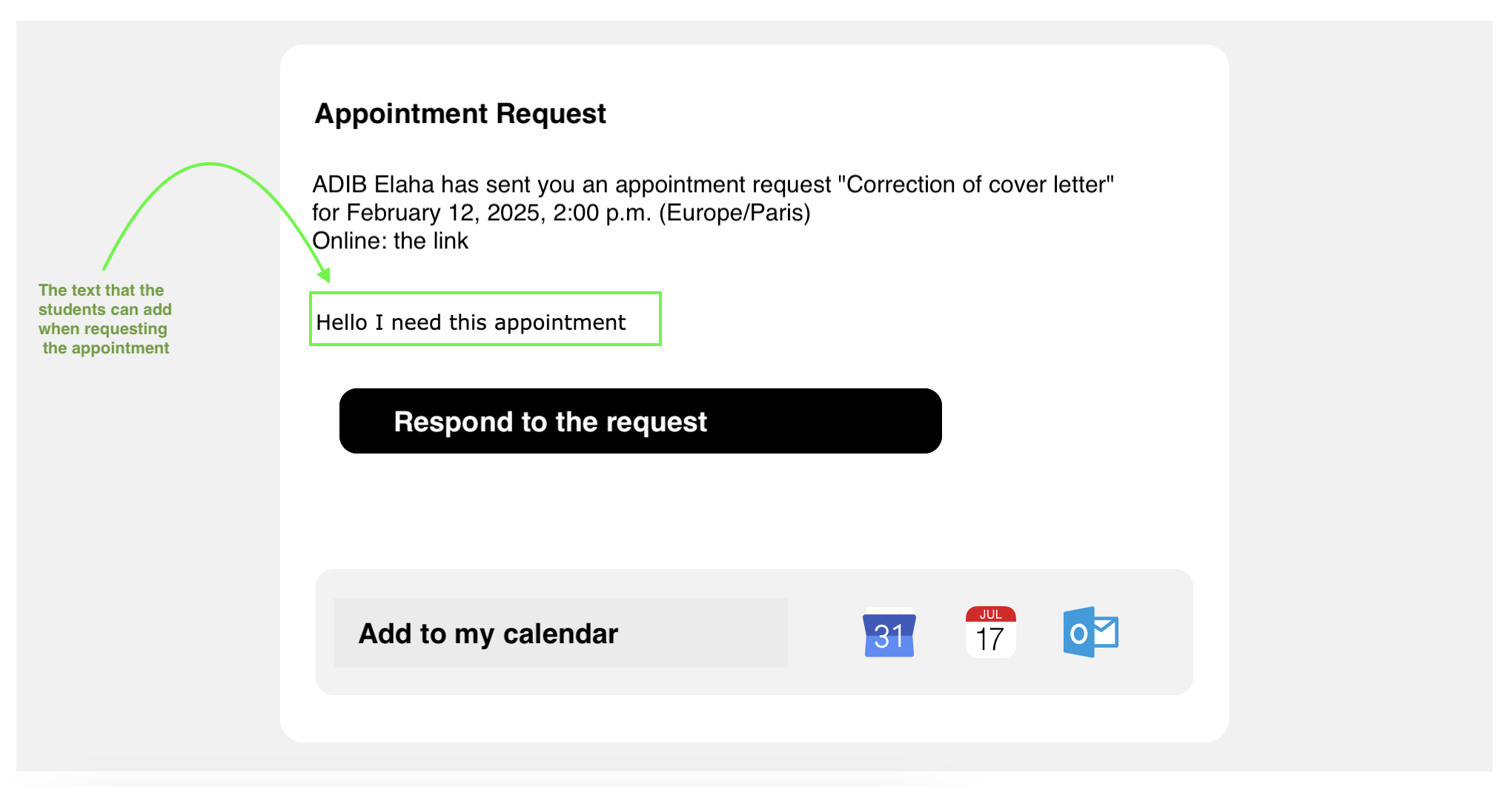Screen dimensions: 1512x787
Task: Click the 2:00 p.m. appointment time
Action: [602, 213]
